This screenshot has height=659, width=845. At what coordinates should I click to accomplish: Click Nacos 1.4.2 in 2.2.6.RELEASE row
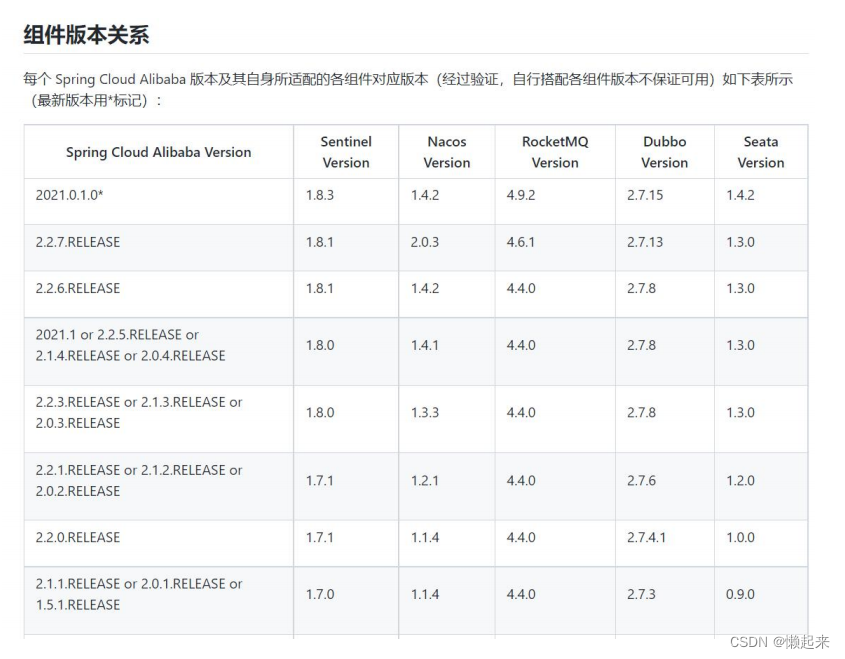pos(425,288)
